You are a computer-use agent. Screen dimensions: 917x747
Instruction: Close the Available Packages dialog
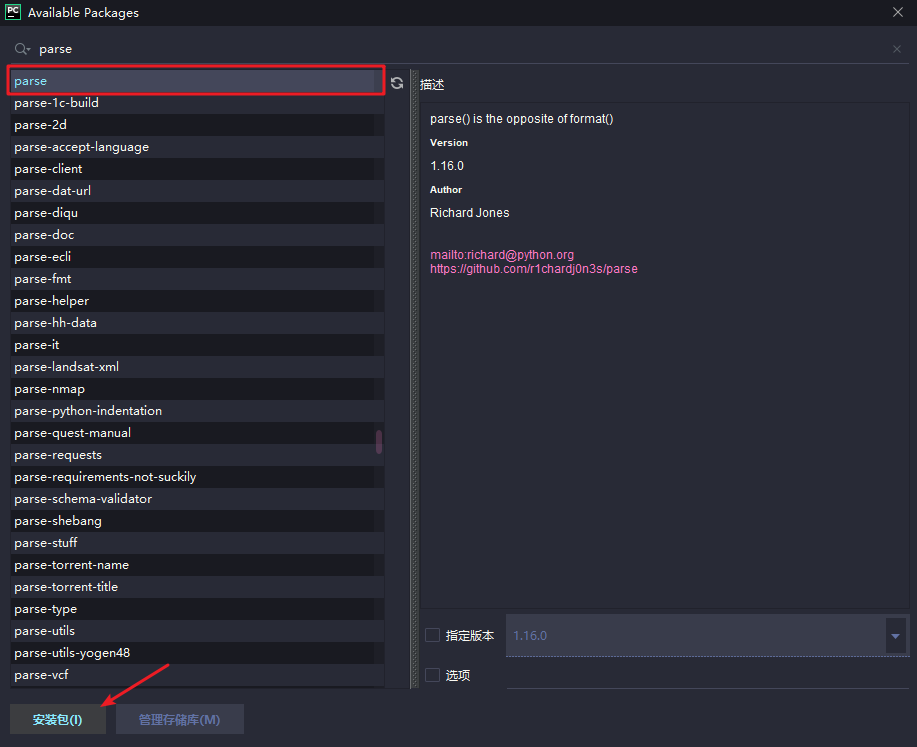click(x=897, y=13)
